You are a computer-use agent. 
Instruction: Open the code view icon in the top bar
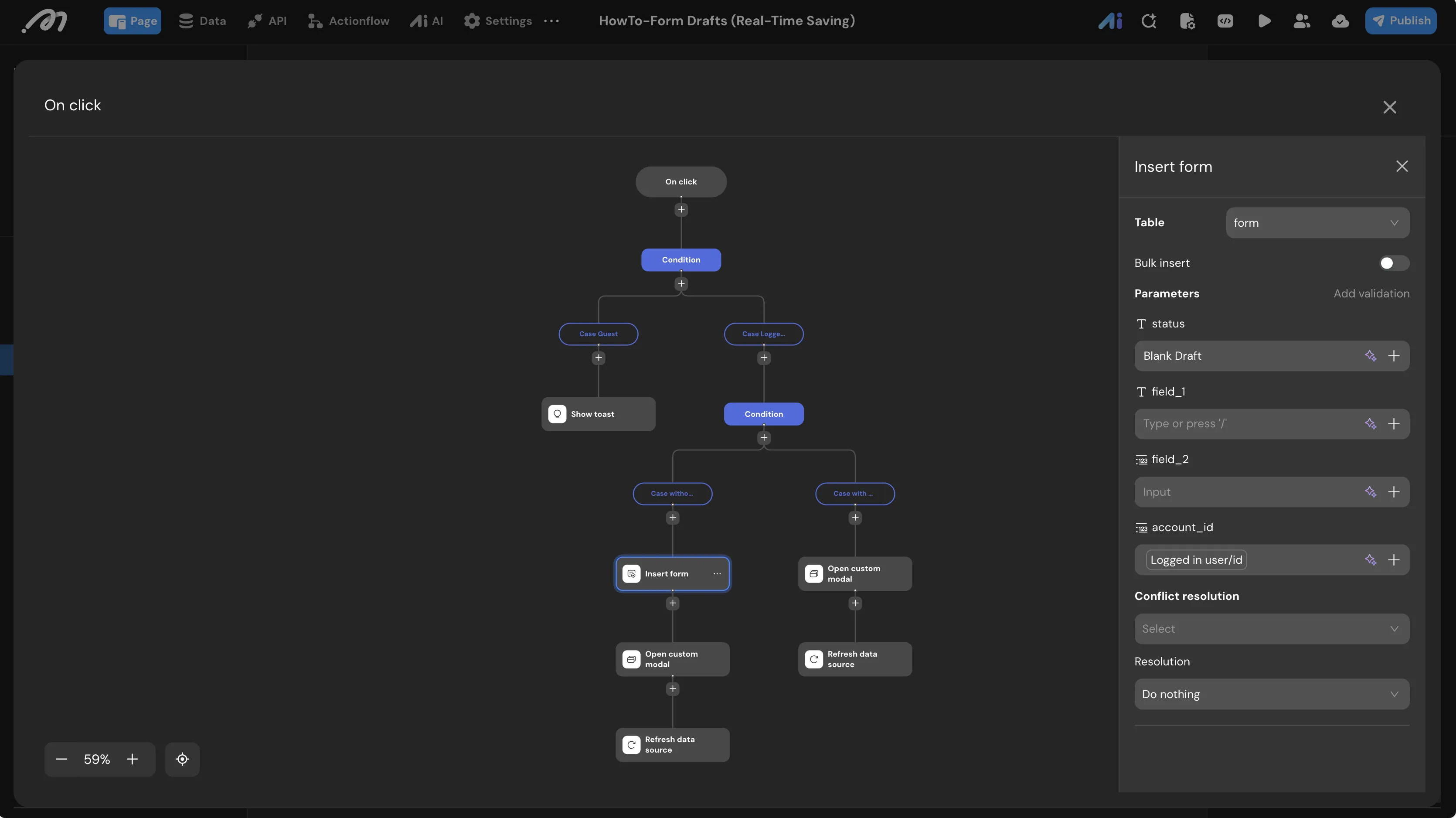1225,21
